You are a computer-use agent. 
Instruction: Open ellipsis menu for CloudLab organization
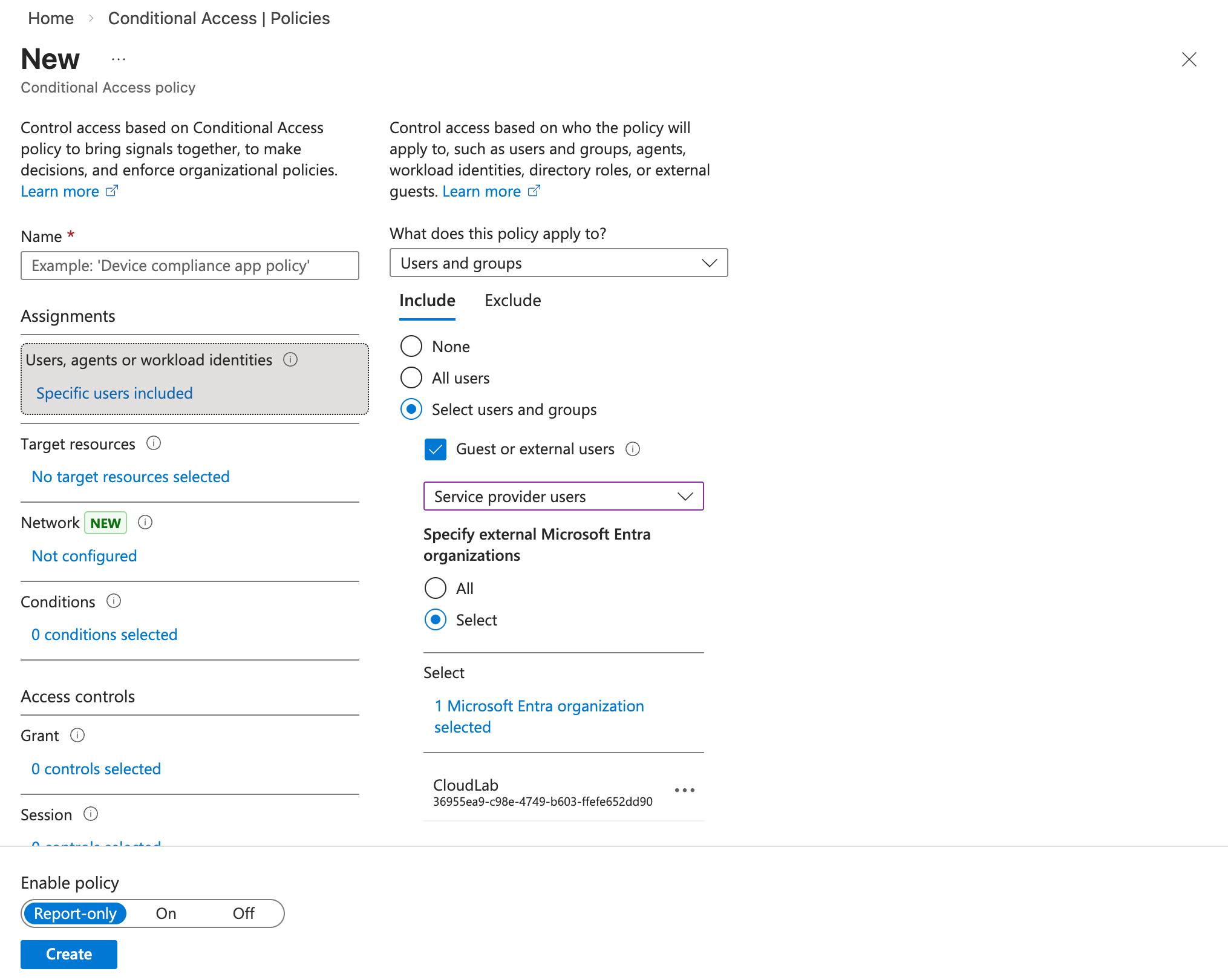click(684, 790)
